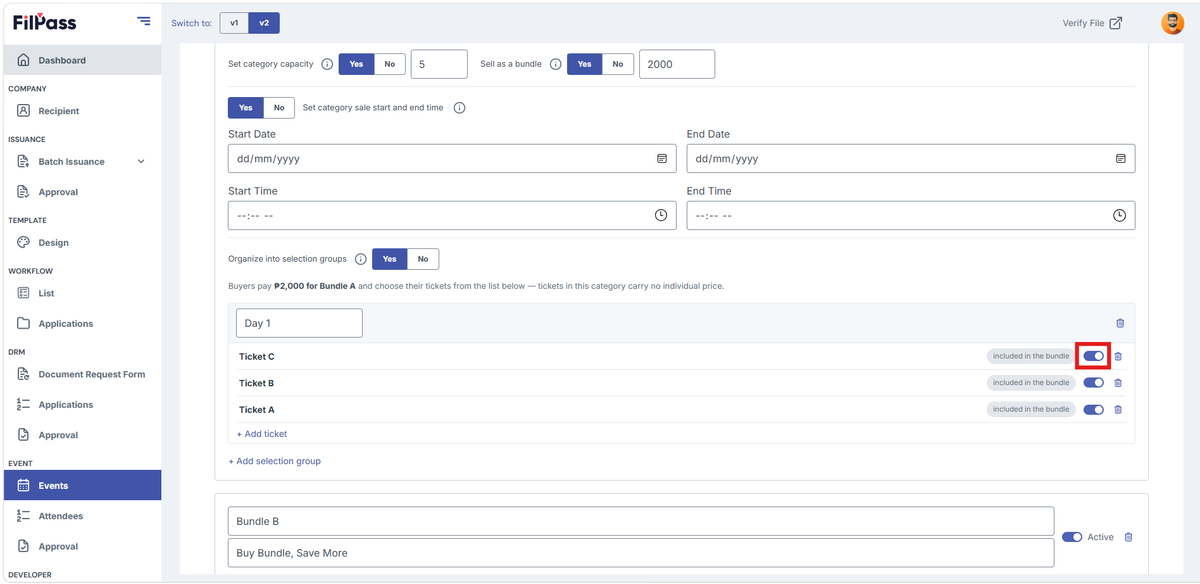Focus the End Time field
The width and height of the screenshot is (1200, 584).
click(x=911, y=216)
